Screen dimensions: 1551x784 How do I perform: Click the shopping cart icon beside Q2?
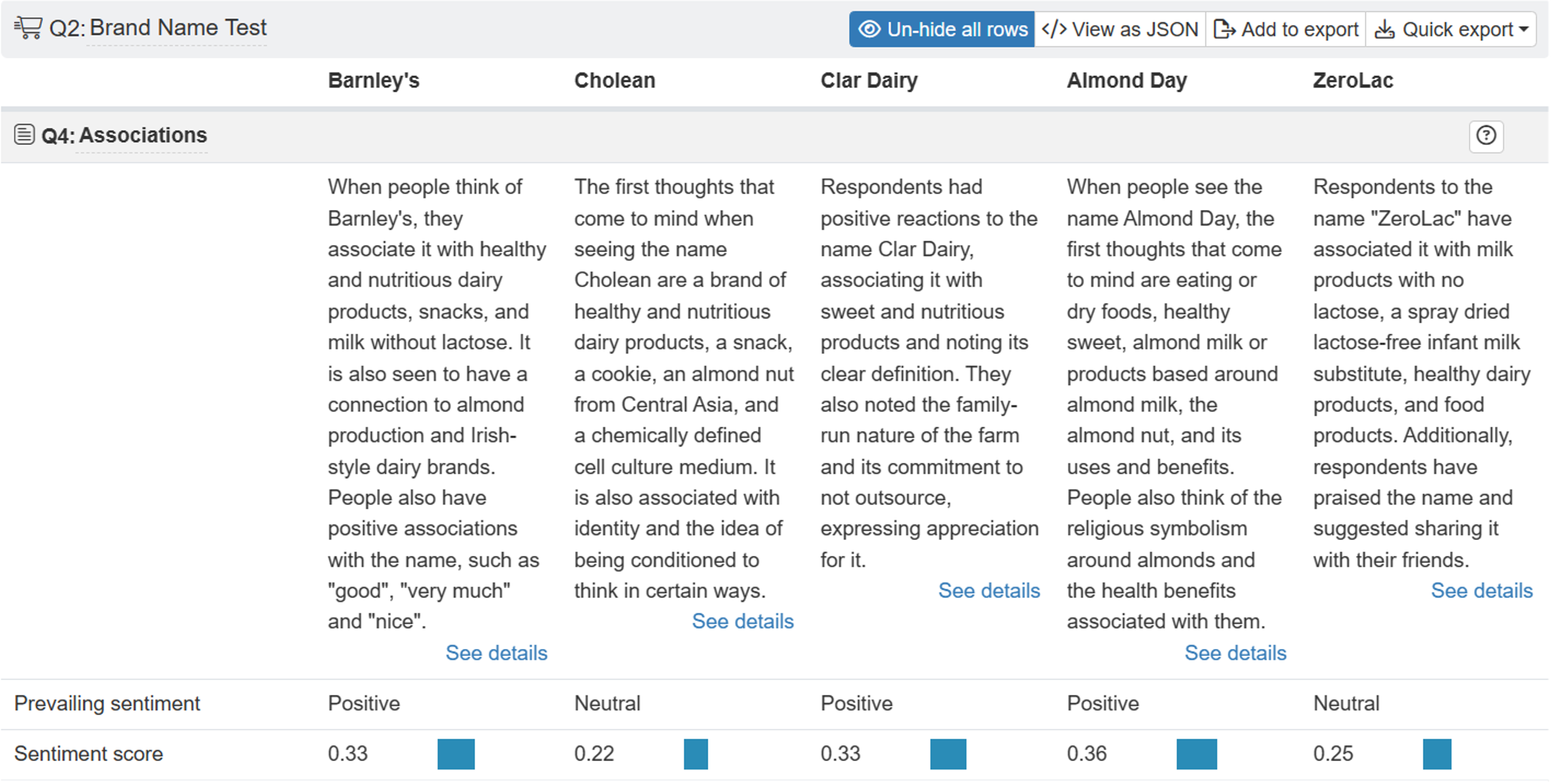coord(28,28)
